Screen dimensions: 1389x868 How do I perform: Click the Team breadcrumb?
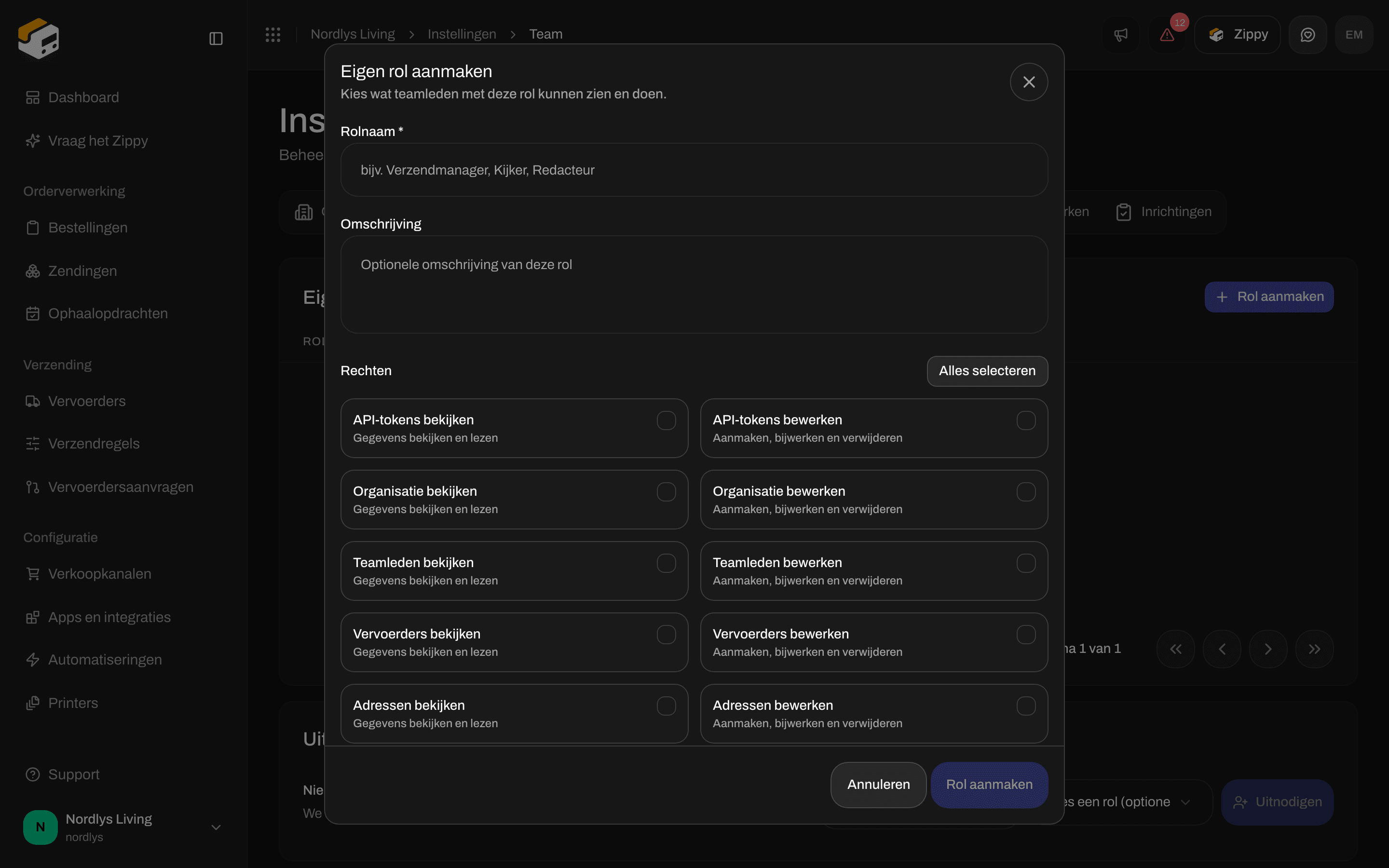[x=545, y=34]
